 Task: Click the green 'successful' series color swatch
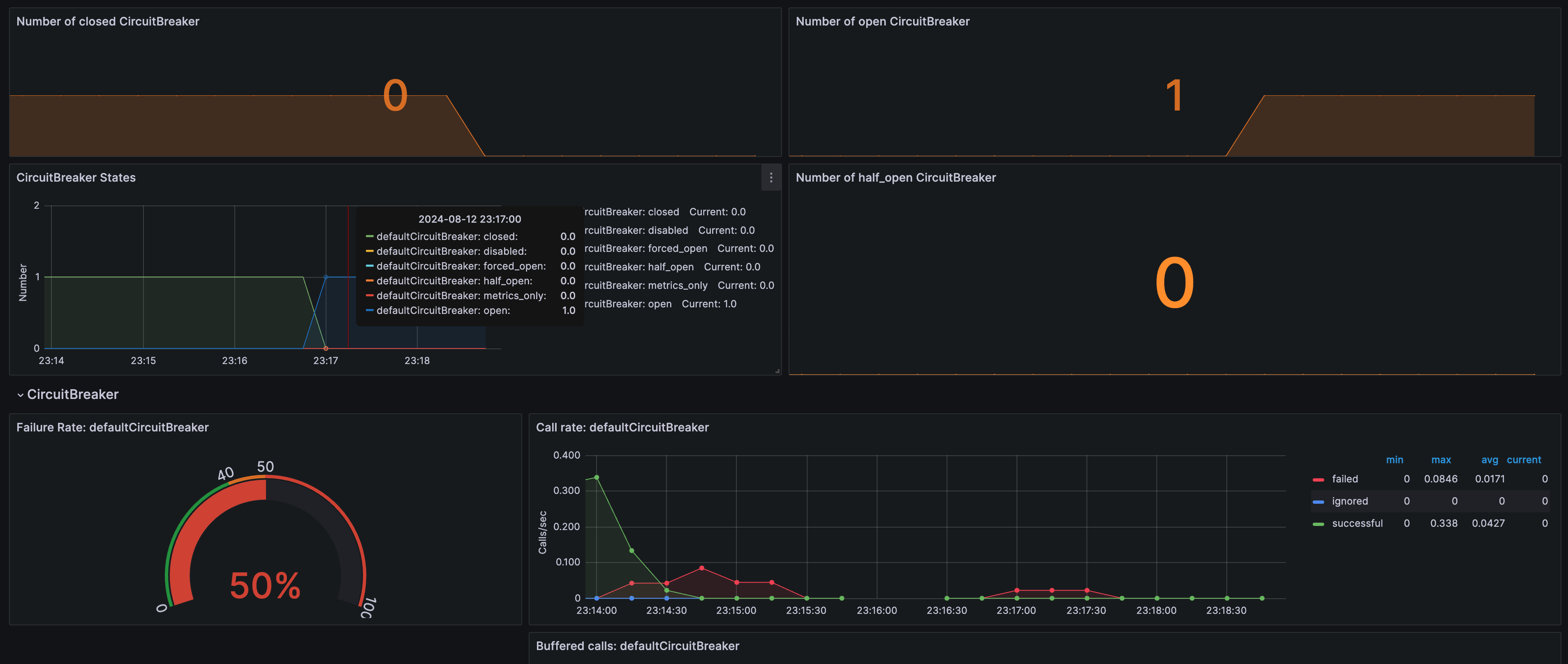point(1318,524)
